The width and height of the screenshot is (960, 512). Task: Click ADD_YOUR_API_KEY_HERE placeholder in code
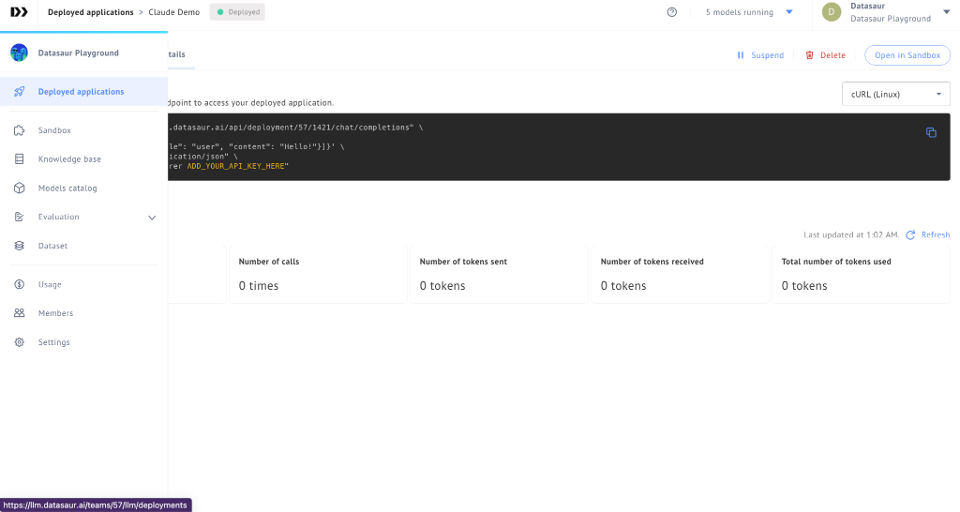(x=236, y=166)
